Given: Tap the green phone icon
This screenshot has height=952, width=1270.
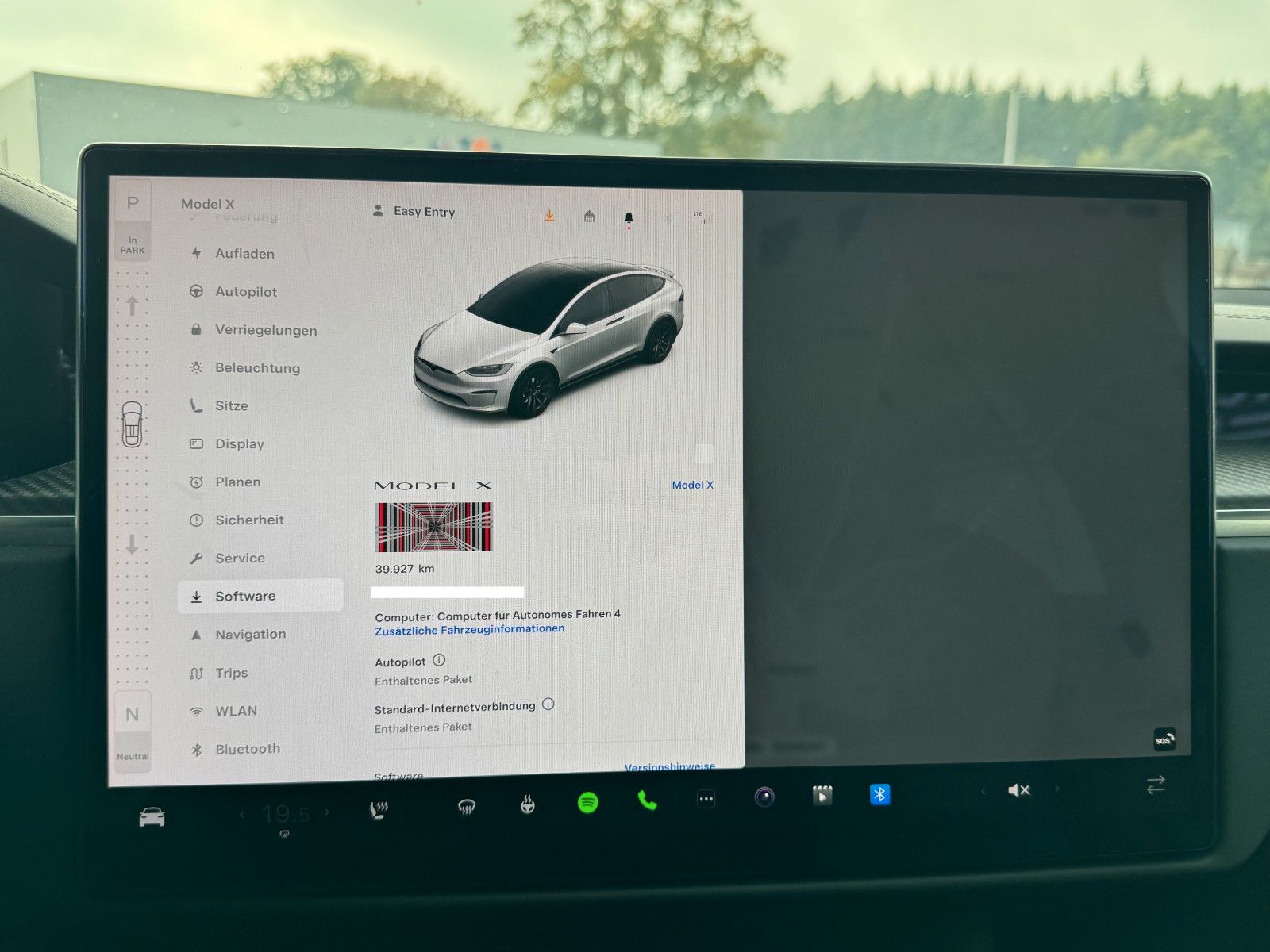Looking at the screenshot, I should click(x=647, y=800).
